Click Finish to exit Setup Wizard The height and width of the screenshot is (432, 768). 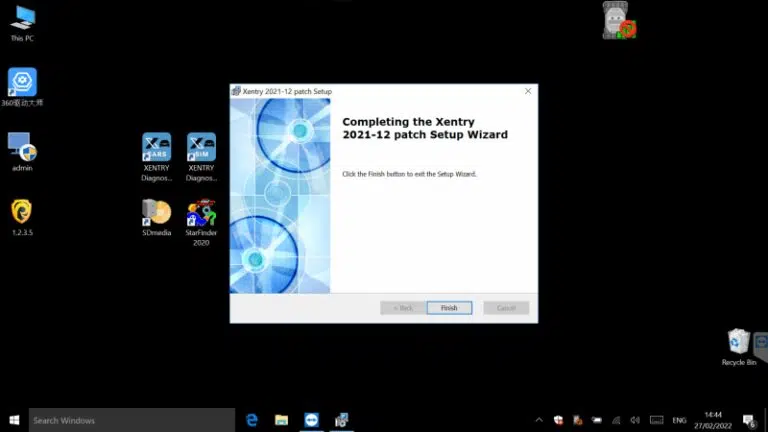point(449,308)
